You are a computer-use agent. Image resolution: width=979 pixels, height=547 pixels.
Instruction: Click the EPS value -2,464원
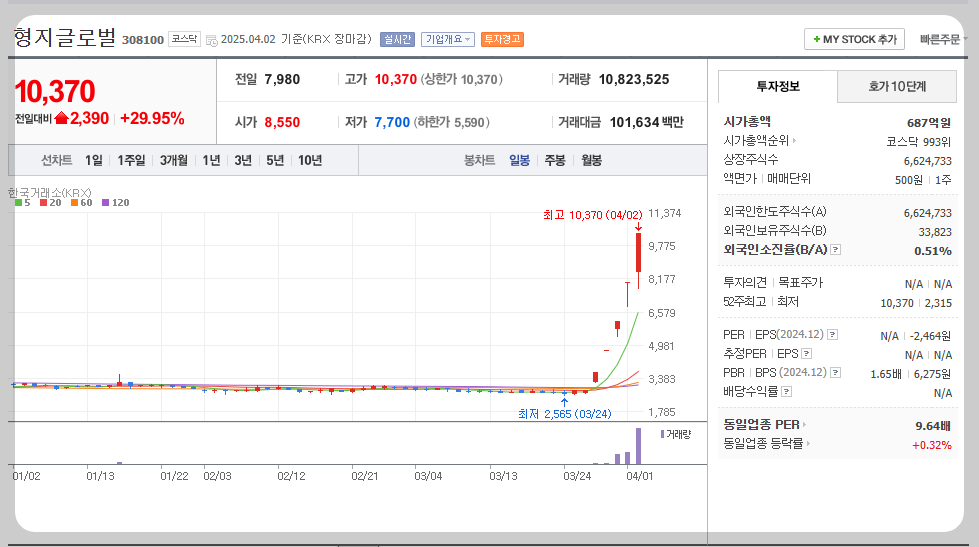point(930,336)
